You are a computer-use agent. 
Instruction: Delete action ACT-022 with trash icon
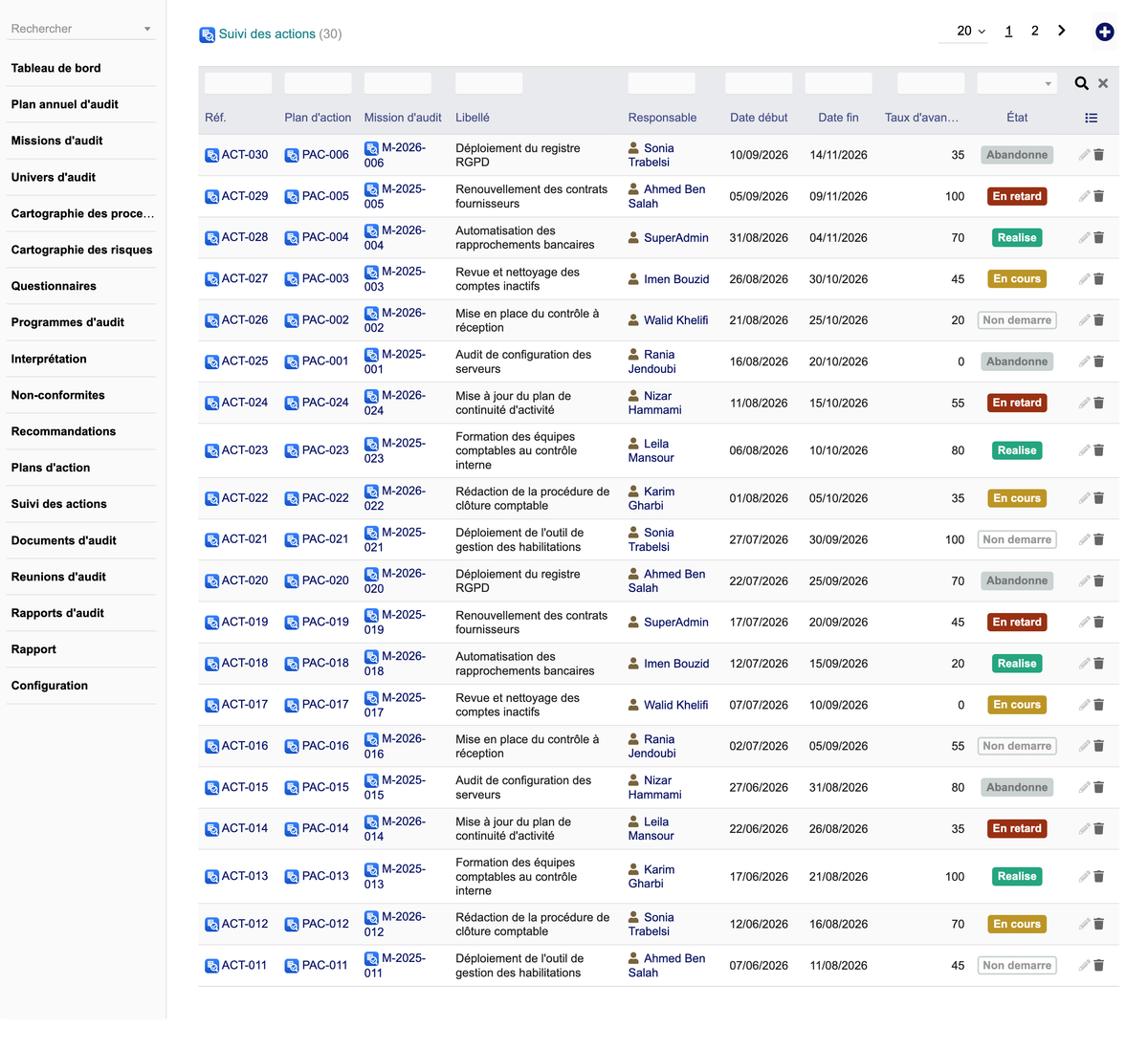[1099, 498]
